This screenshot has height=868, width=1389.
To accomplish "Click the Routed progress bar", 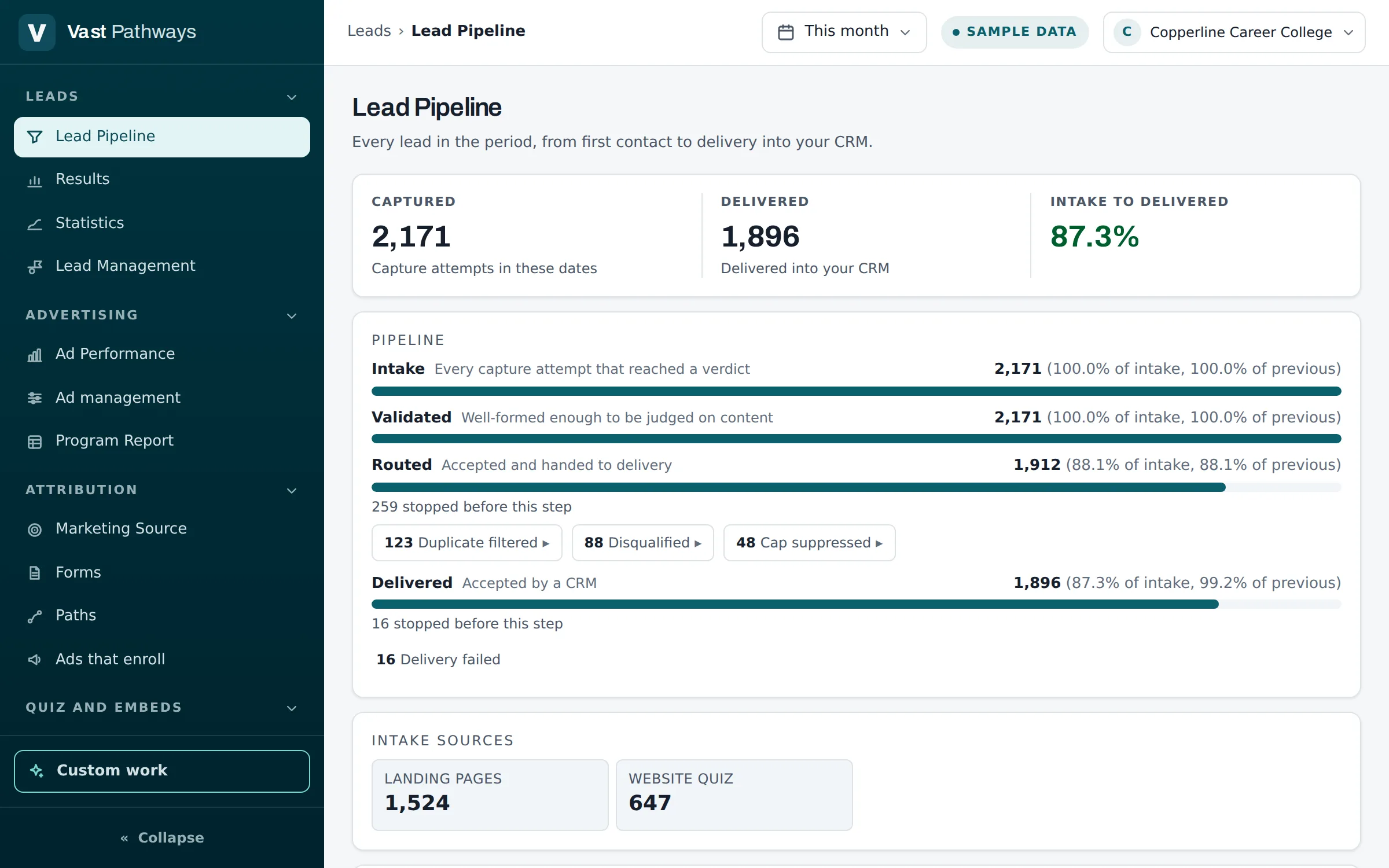I will [x=856, y=488].
